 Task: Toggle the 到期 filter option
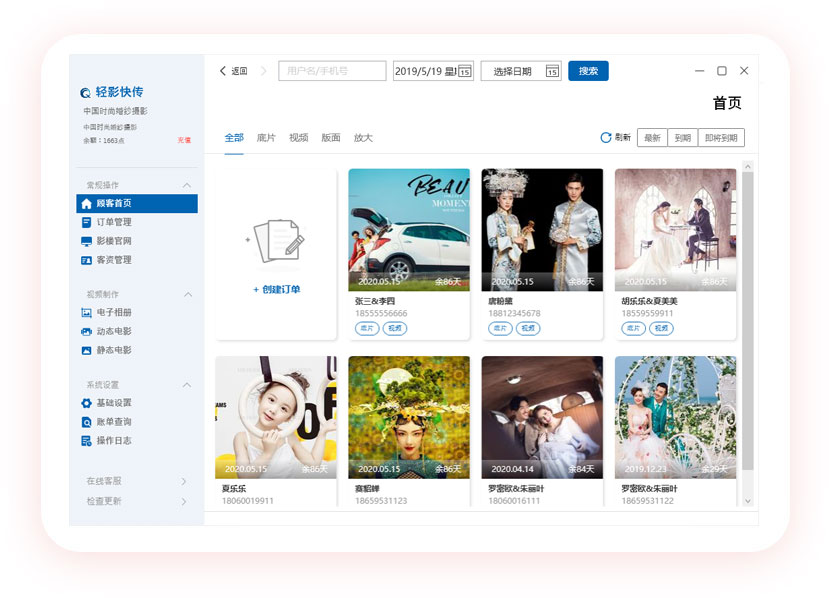(x=682, y=138)
